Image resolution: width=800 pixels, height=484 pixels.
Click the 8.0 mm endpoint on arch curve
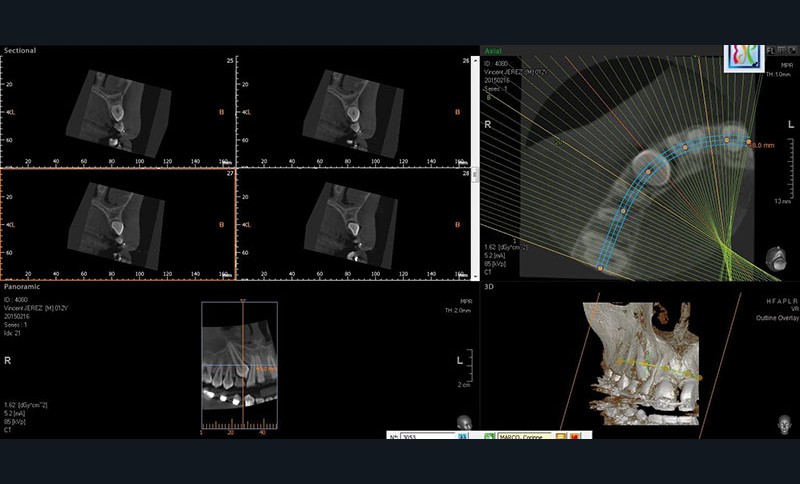tap(749, 143)
